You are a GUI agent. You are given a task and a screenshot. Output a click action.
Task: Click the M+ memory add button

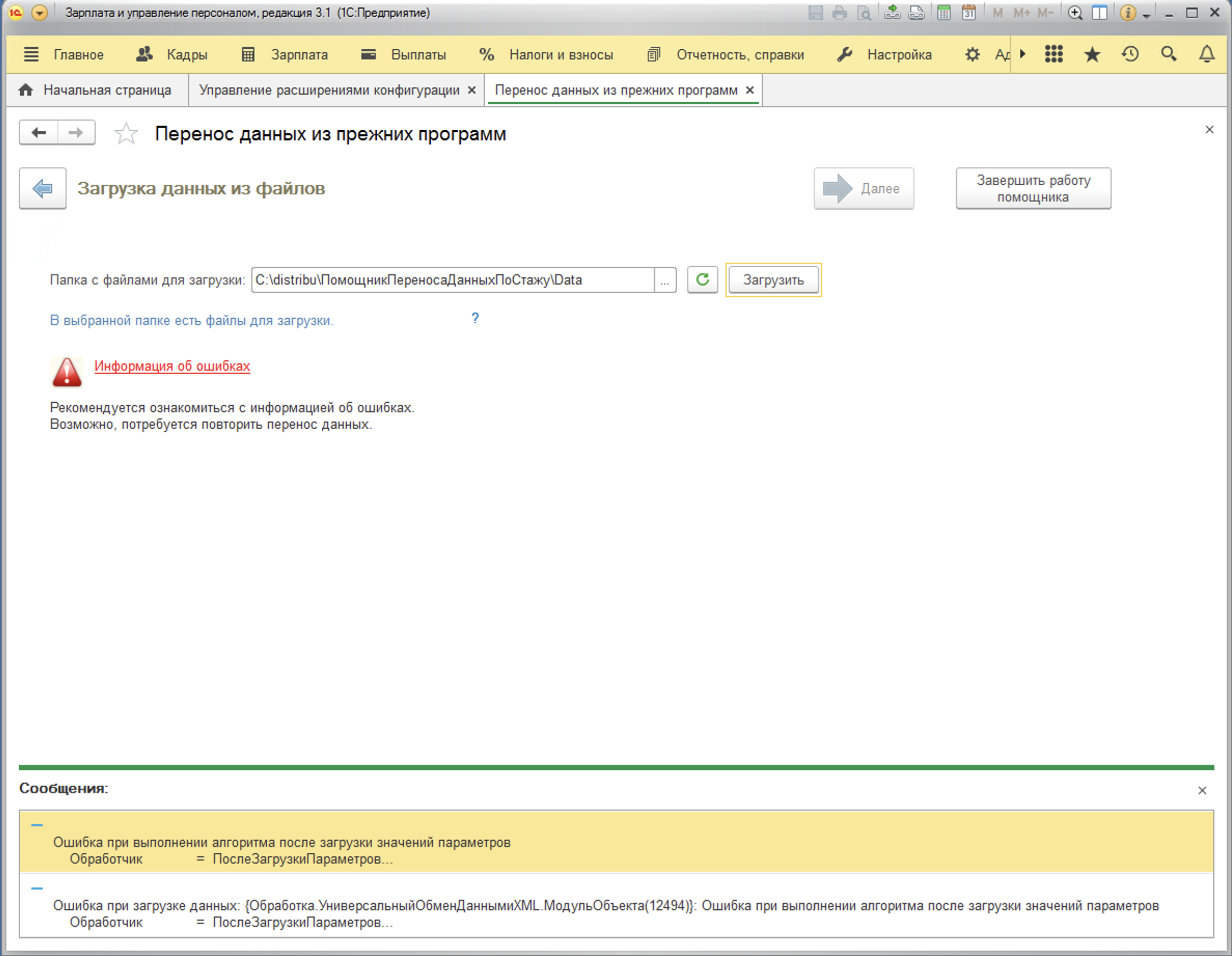click(x=1021, y=12)
